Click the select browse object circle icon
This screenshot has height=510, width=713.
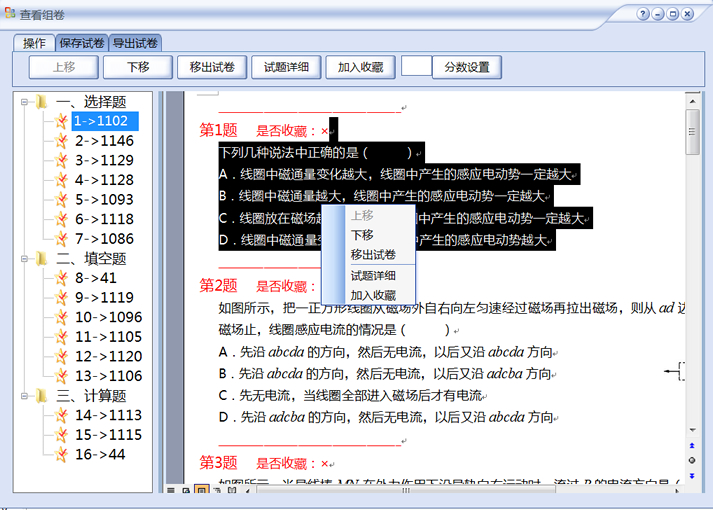692,460
